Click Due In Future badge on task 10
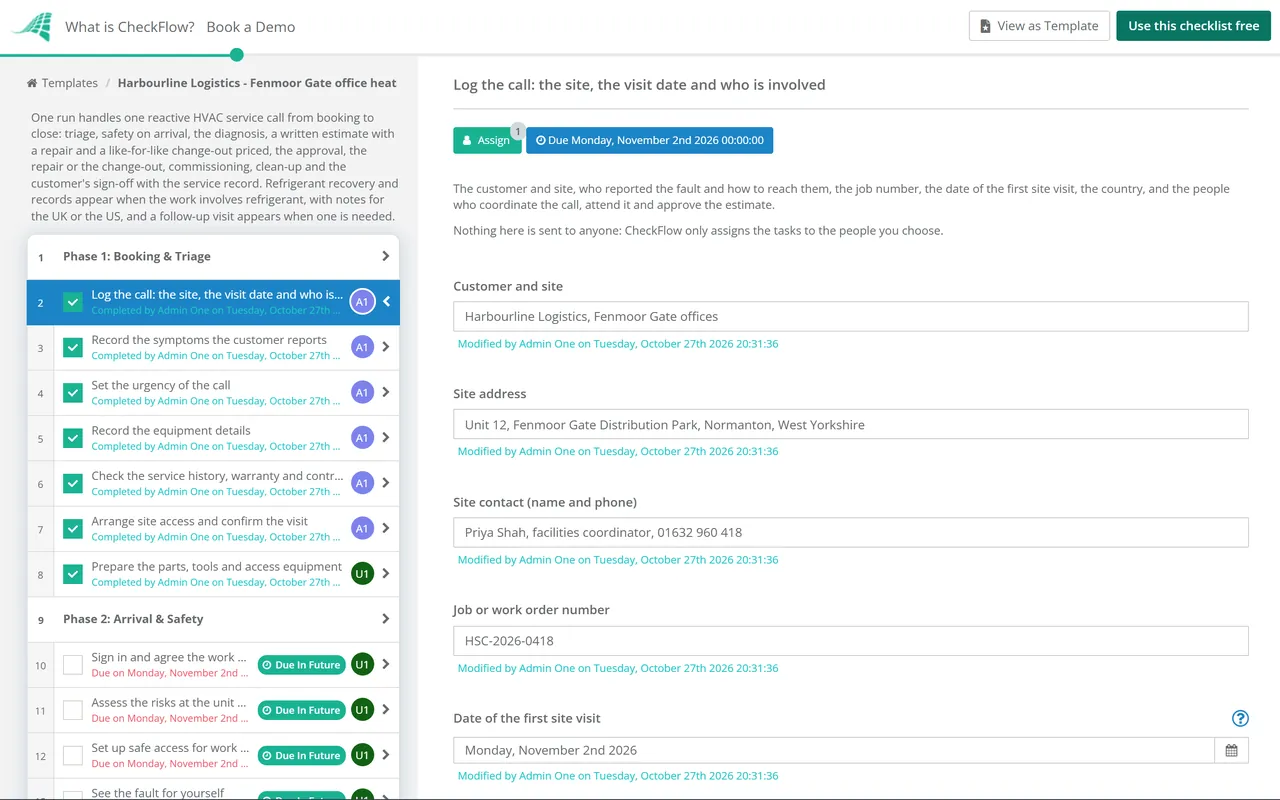1280x800 pixels. click(x=301, y=665)
